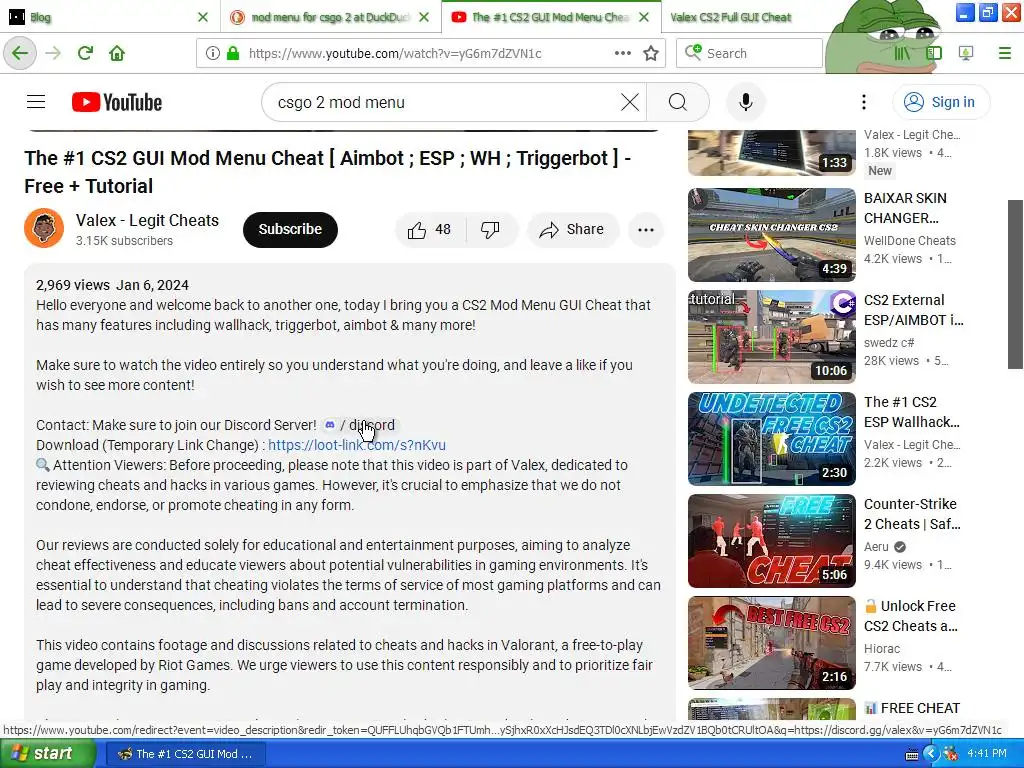The width and height of the screenshot is (1024, 768).
Task: Click the swedz c# channel name
Action: click(889, 342)
